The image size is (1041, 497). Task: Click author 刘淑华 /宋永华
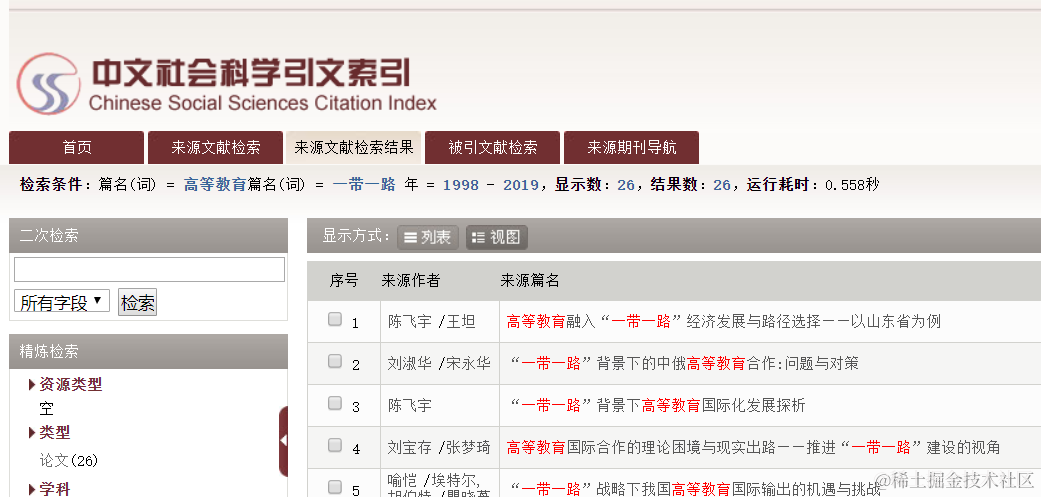(439, 363)
